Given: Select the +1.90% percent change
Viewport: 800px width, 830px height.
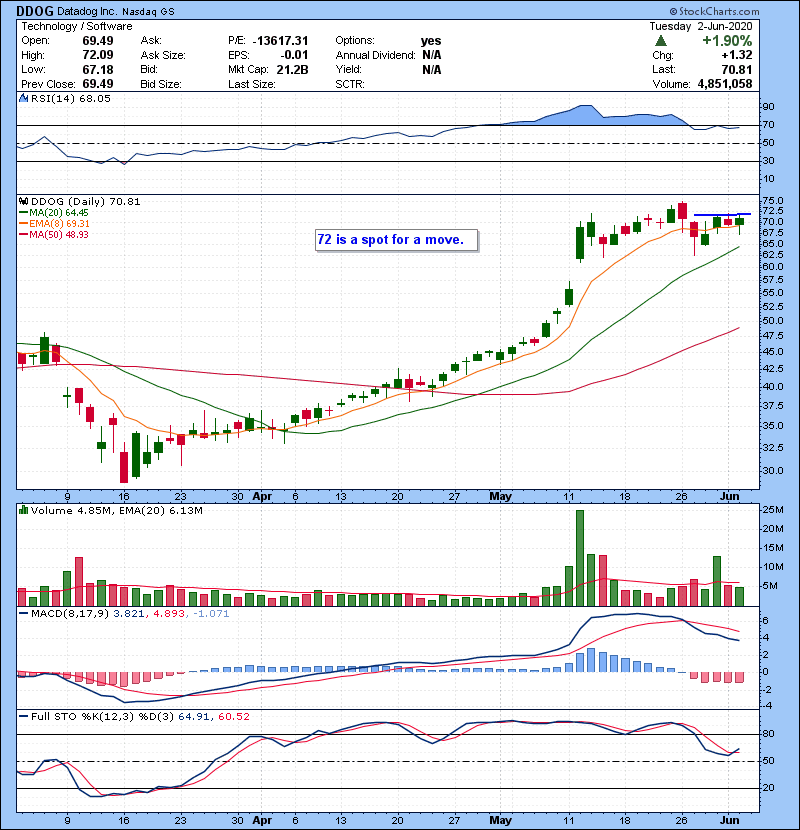Looking at the screenshot, I should pyautogui.click(x=727, y=41).
